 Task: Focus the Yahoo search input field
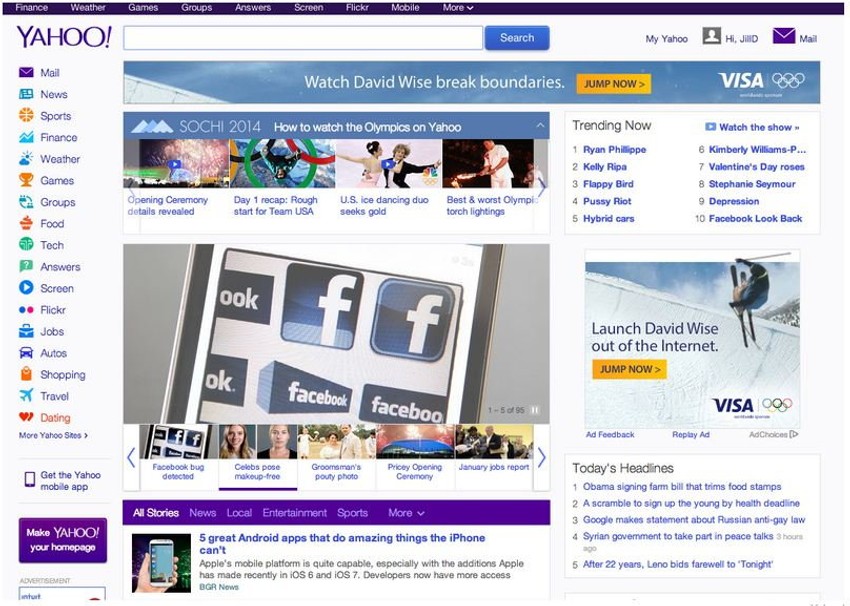[303, 38]
